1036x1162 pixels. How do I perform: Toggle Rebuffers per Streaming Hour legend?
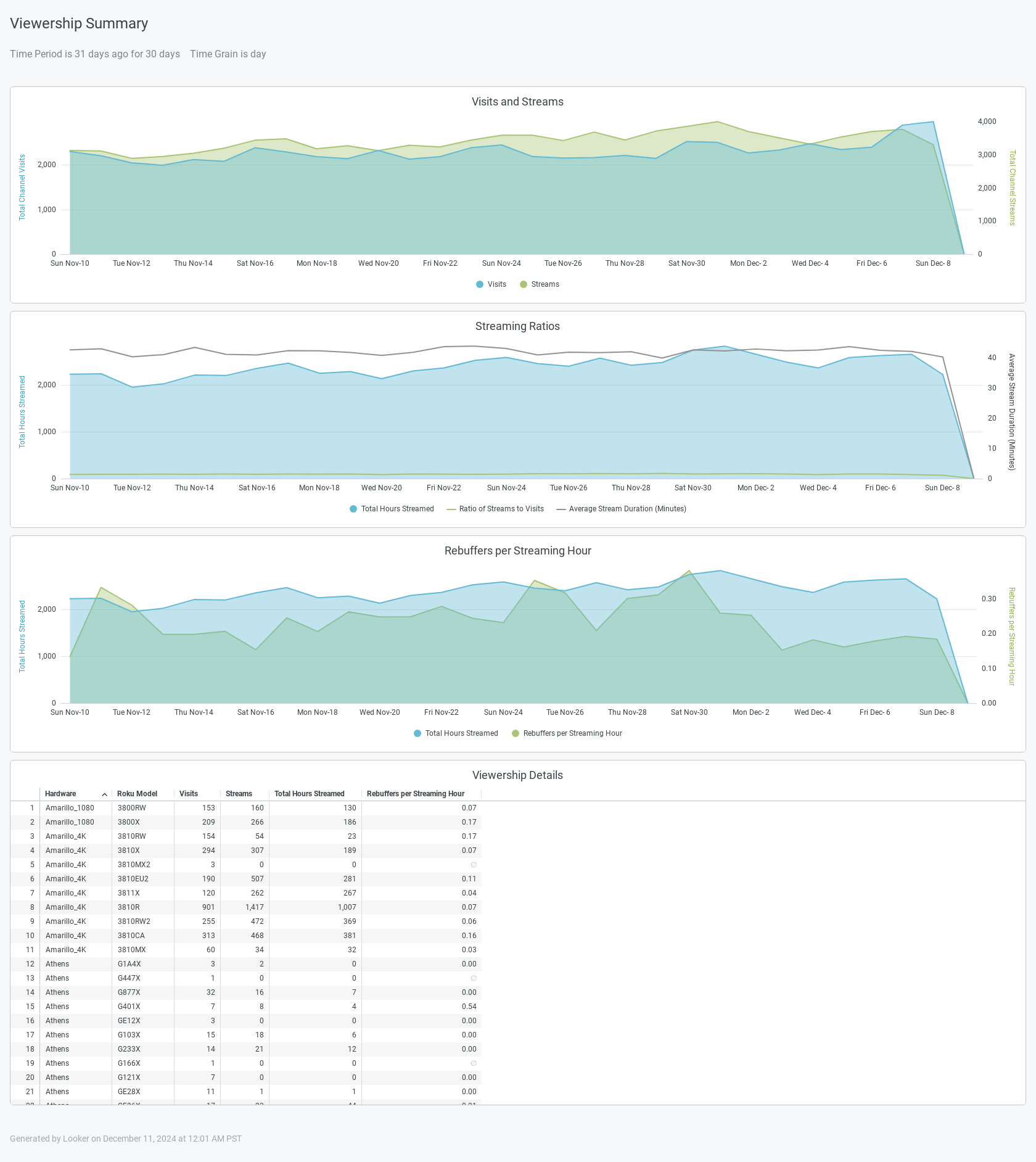pos(567,733)
